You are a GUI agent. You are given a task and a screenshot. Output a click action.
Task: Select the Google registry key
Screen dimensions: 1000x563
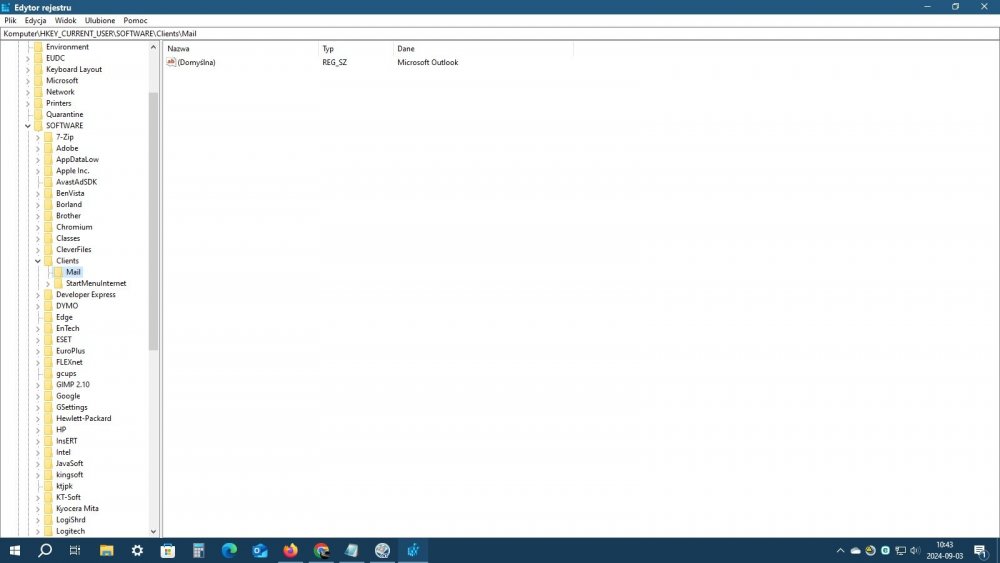pyautogui.click(x=68, y=396)
